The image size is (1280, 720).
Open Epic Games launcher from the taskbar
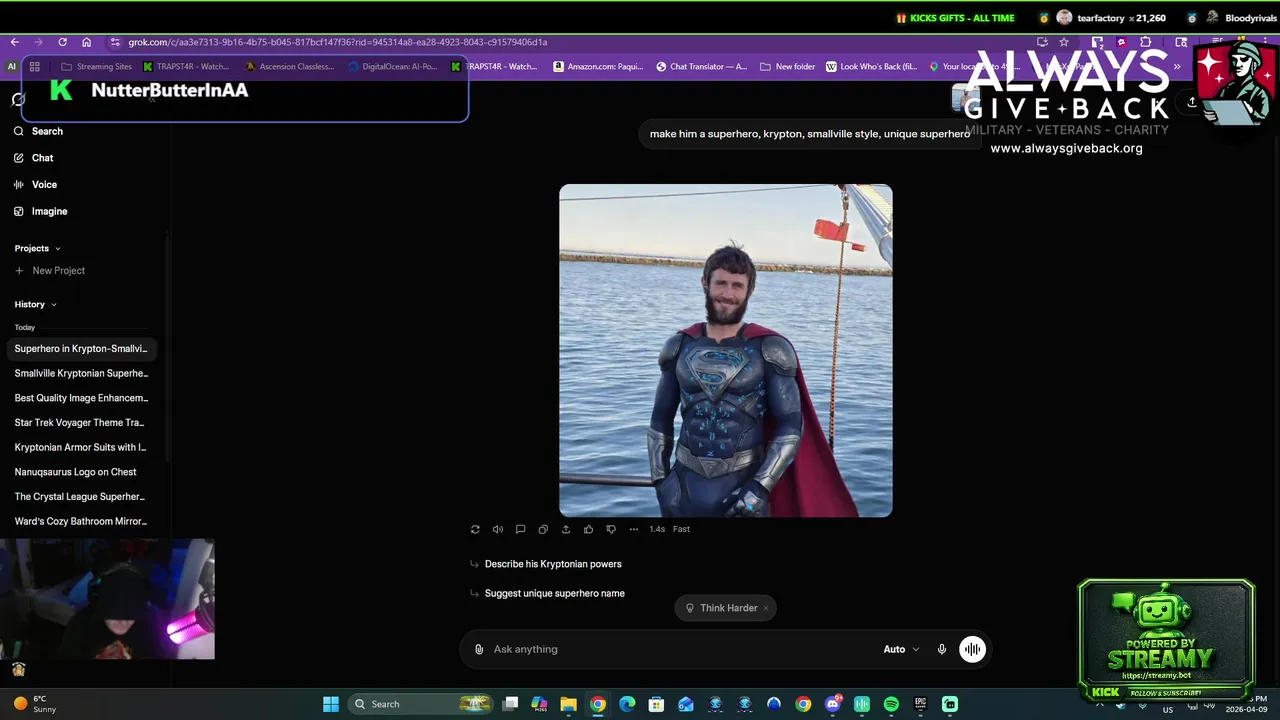pyautogui.click(x=920, y=704)
